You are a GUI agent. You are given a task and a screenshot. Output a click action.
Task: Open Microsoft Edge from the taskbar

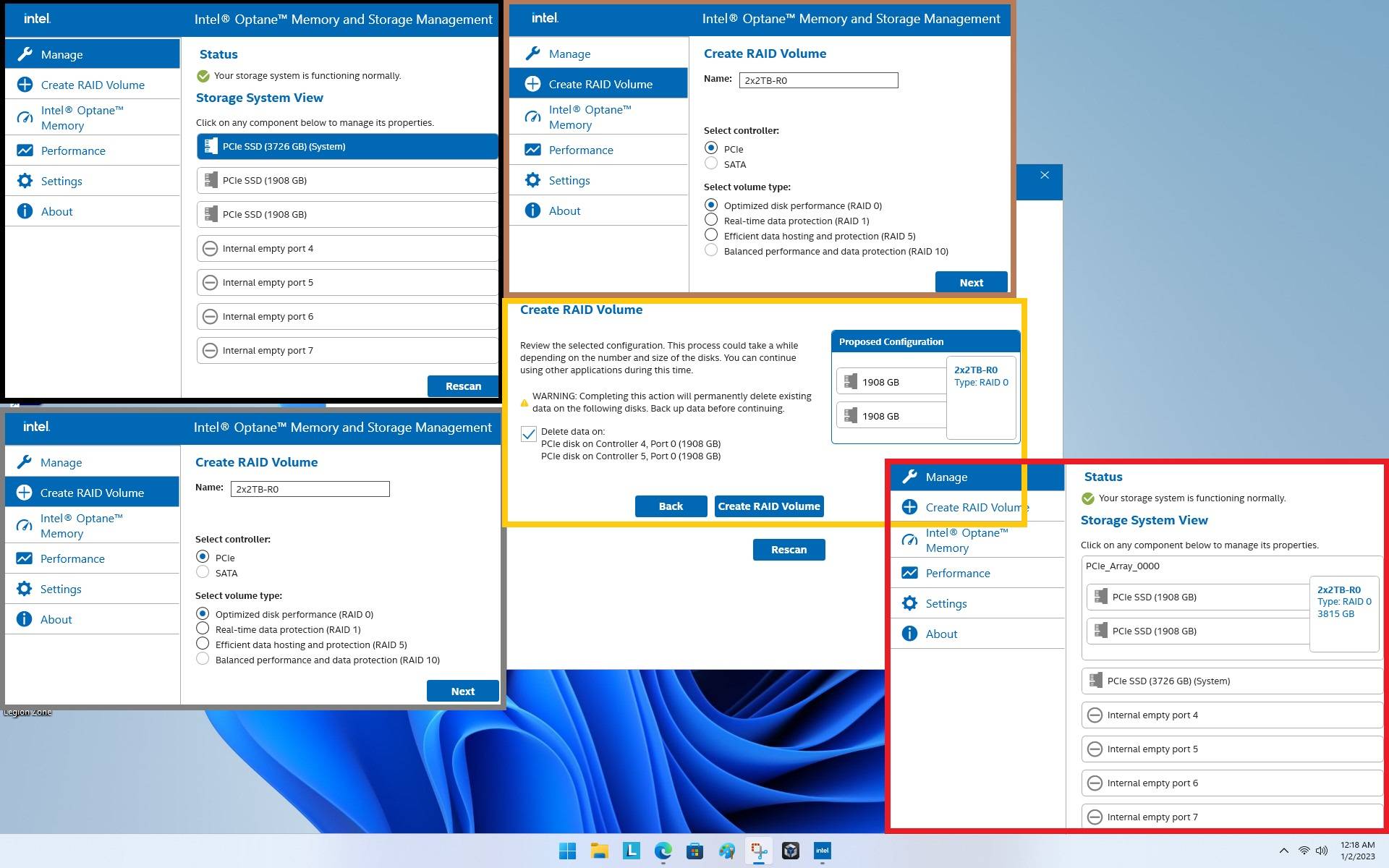[x=663, y=851]
